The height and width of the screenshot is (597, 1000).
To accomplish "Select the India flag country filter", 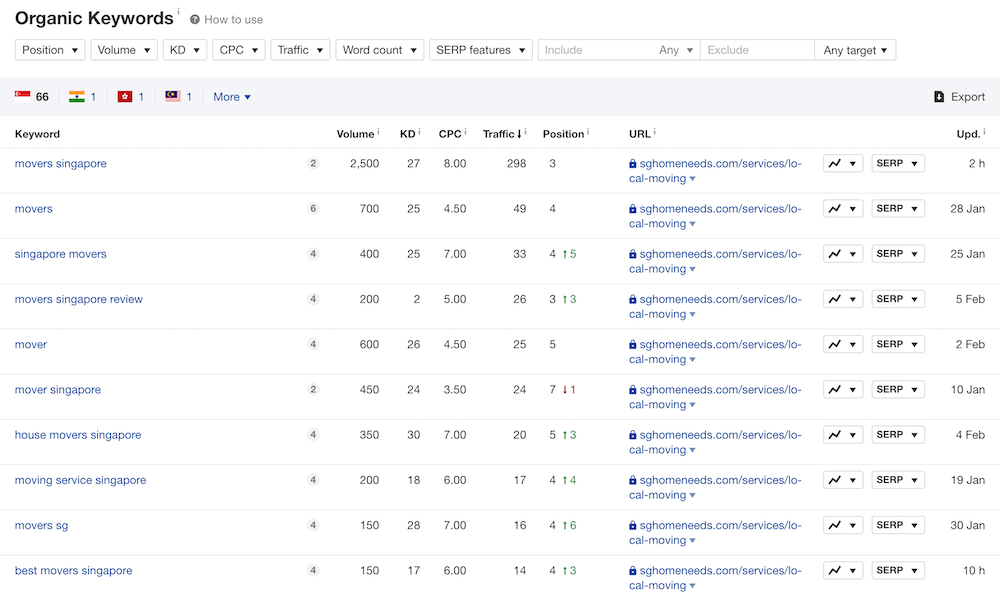I will 77,97.
